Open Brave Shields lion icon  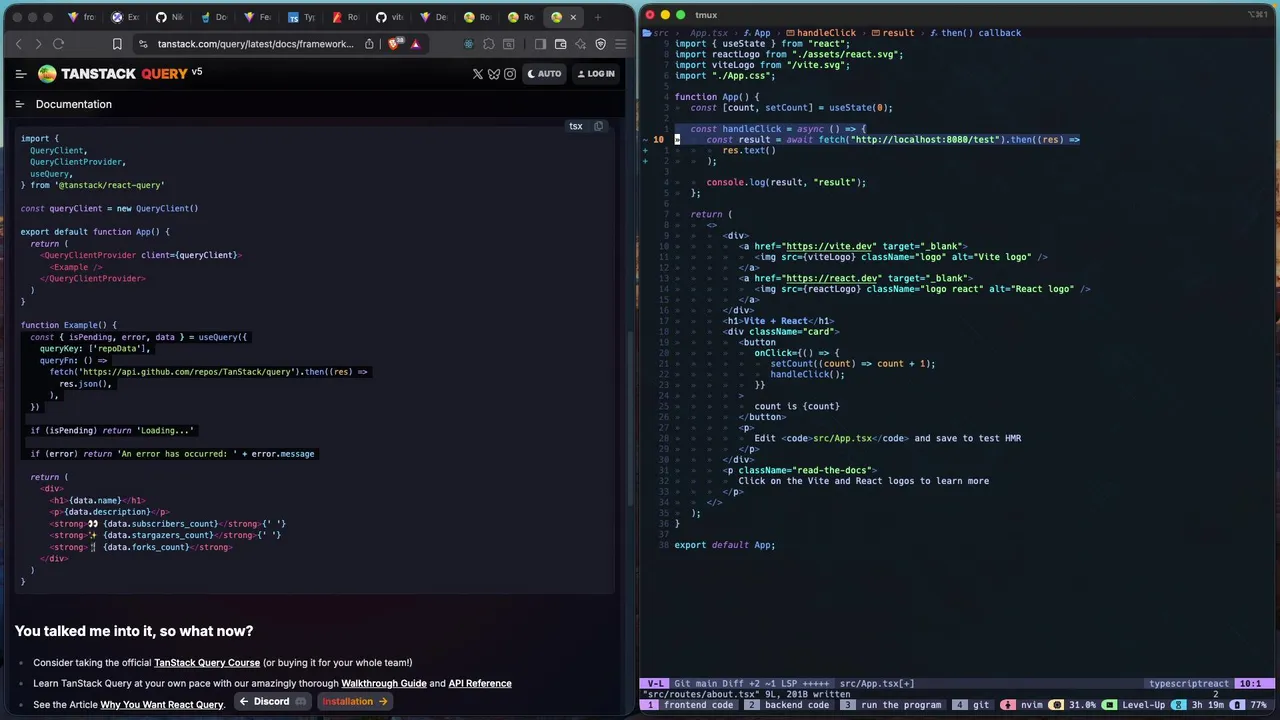click(x=394, y=44)
